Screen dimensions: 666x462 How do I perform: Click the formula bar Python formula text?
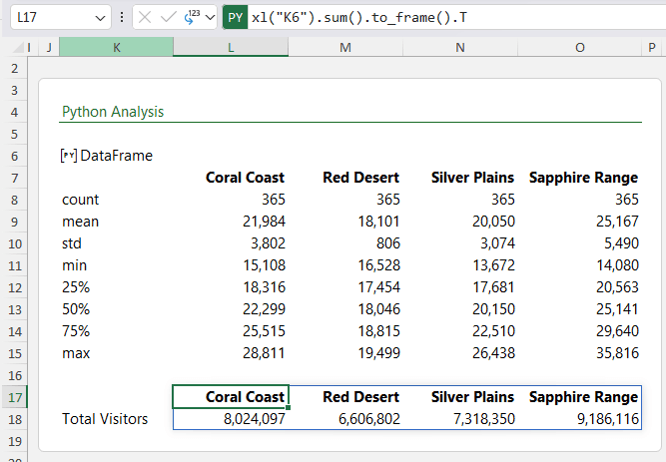pyautogui.click(x=359, y=17)
